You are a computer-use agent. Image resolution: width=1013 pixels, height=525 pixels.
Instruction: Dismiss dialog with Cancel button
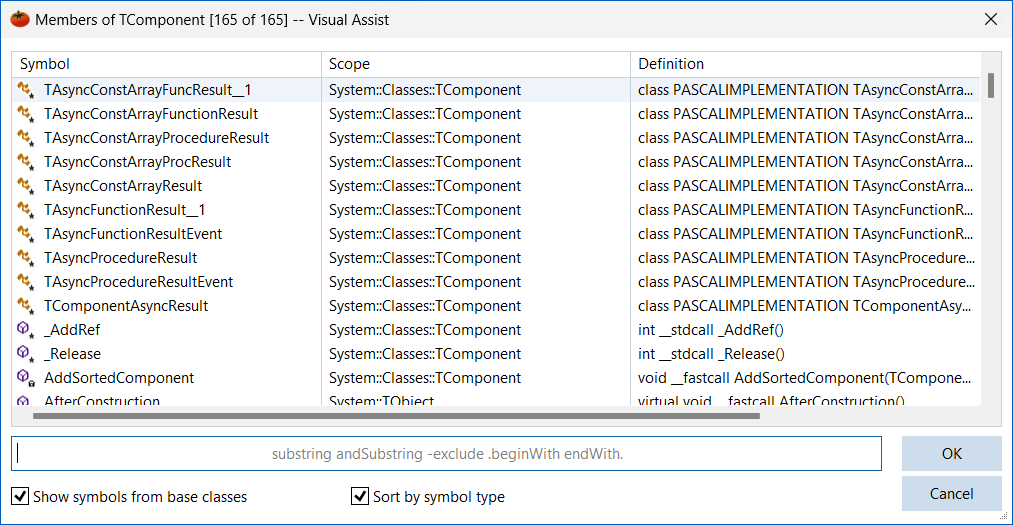tap(952, 493)
